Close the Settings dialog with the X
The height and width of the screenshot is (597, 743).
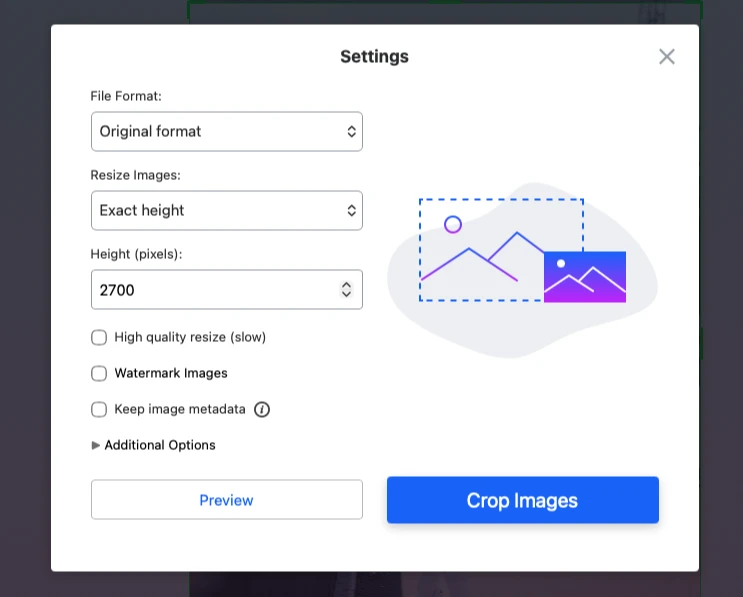click(x=667, y=57)
